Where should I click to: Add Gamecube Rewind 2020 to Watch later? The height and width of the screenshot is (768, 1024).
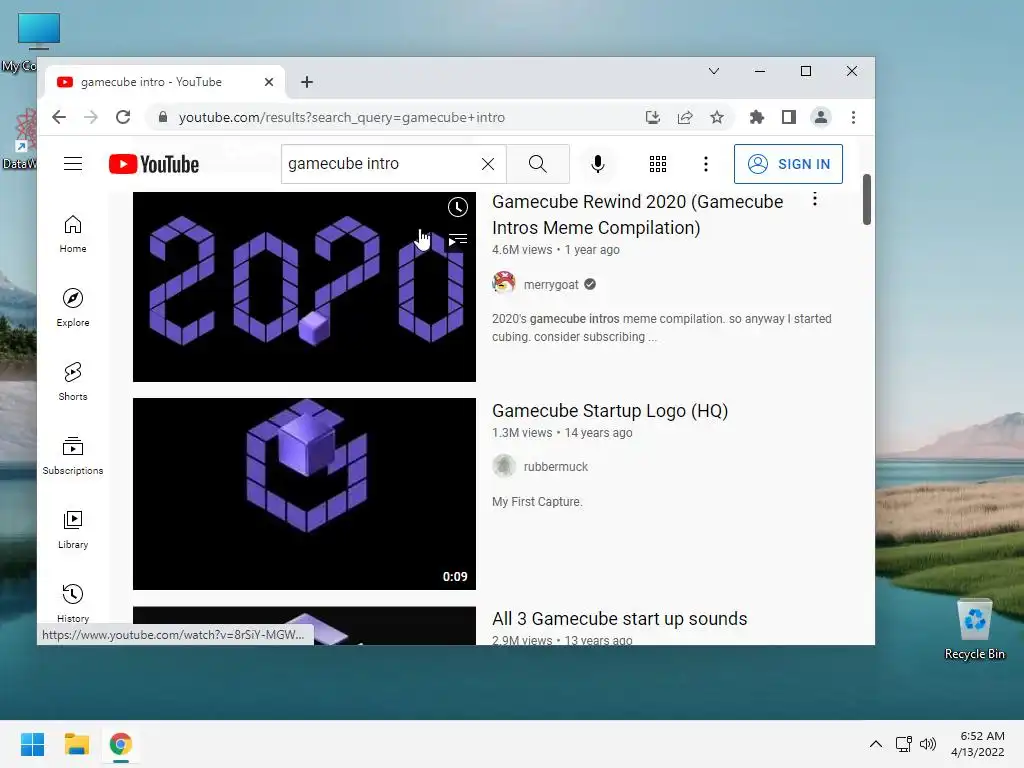(x=458, y=207)
